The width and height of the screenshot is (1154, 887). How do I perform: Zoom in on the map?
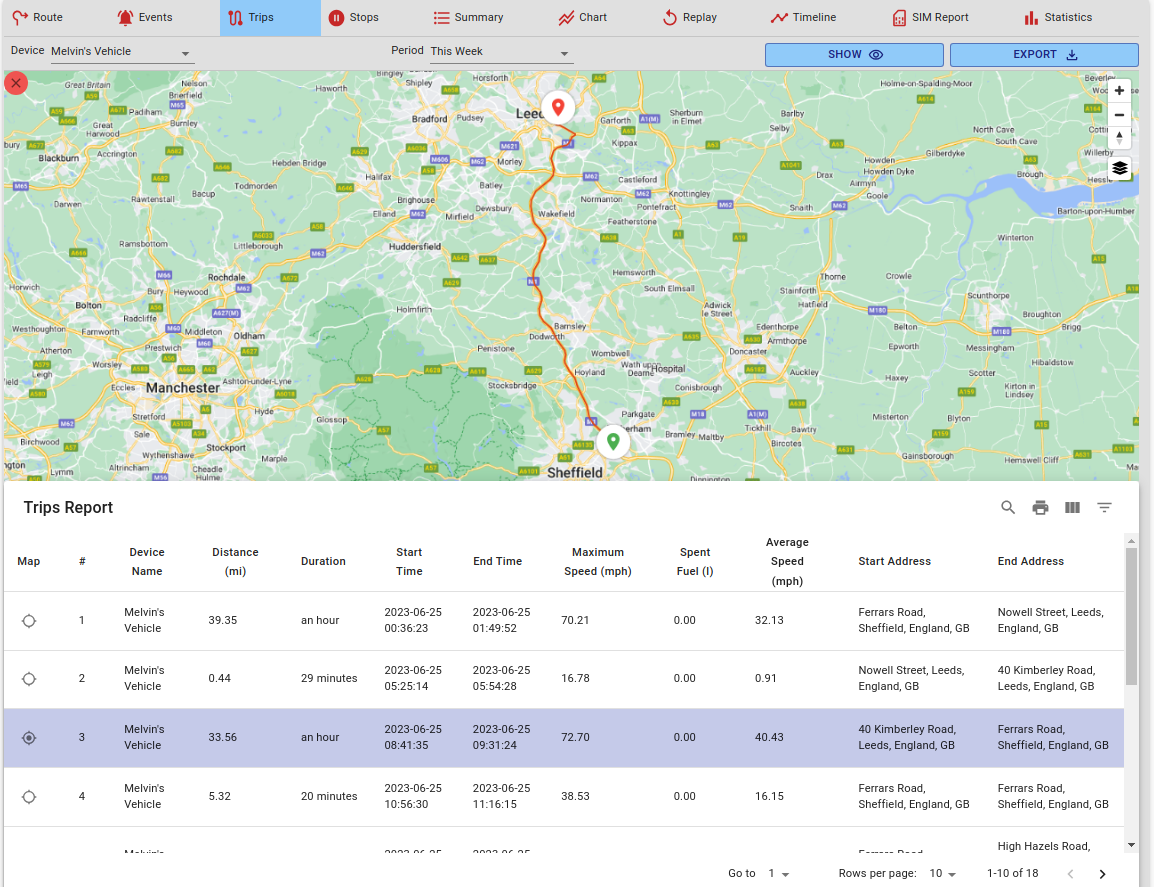pos(1119,91)
